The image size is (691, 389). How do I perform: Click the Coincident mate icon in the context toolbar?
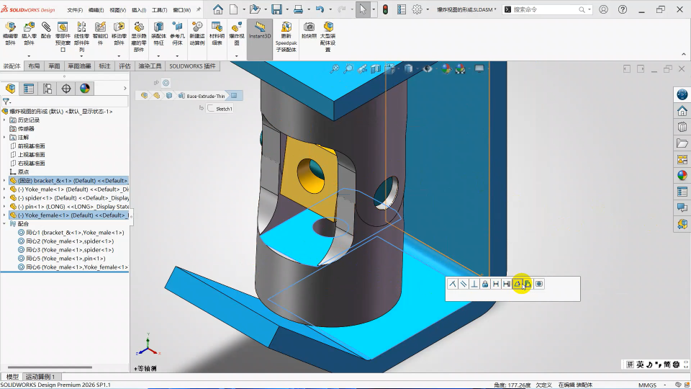[453, 284]
